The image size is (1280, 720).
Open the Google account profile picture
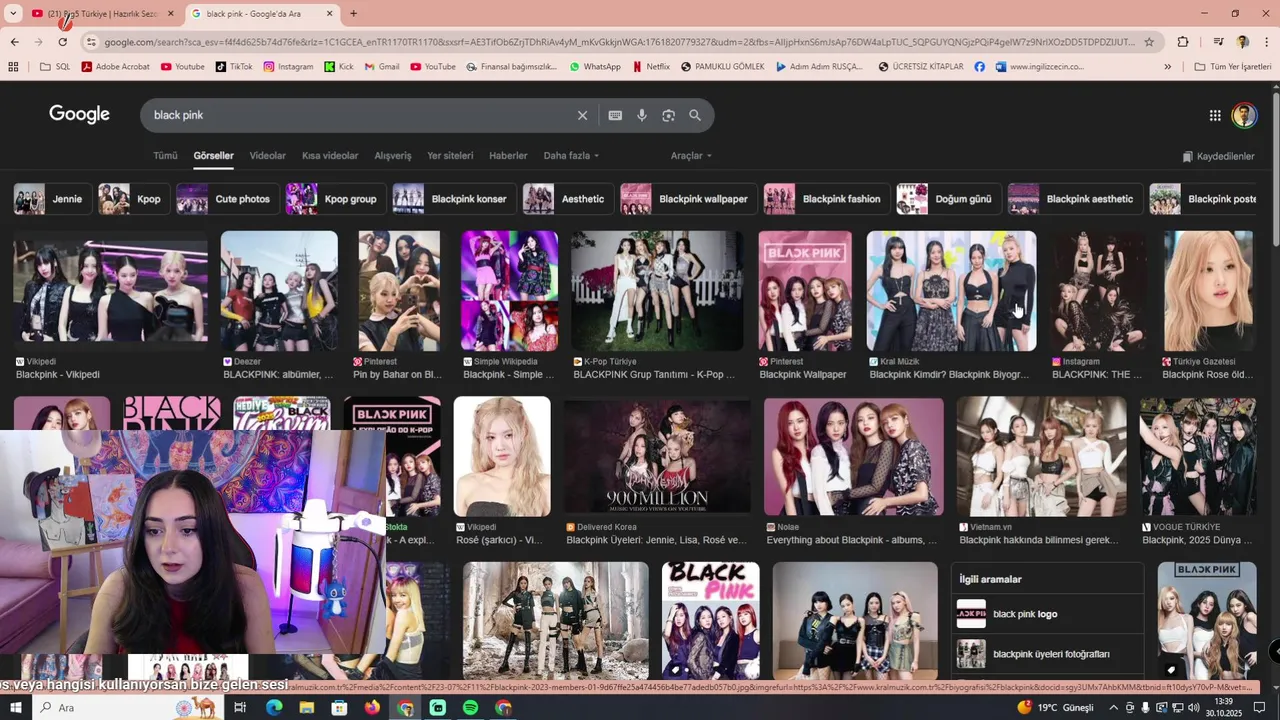tap(1244, 115)
